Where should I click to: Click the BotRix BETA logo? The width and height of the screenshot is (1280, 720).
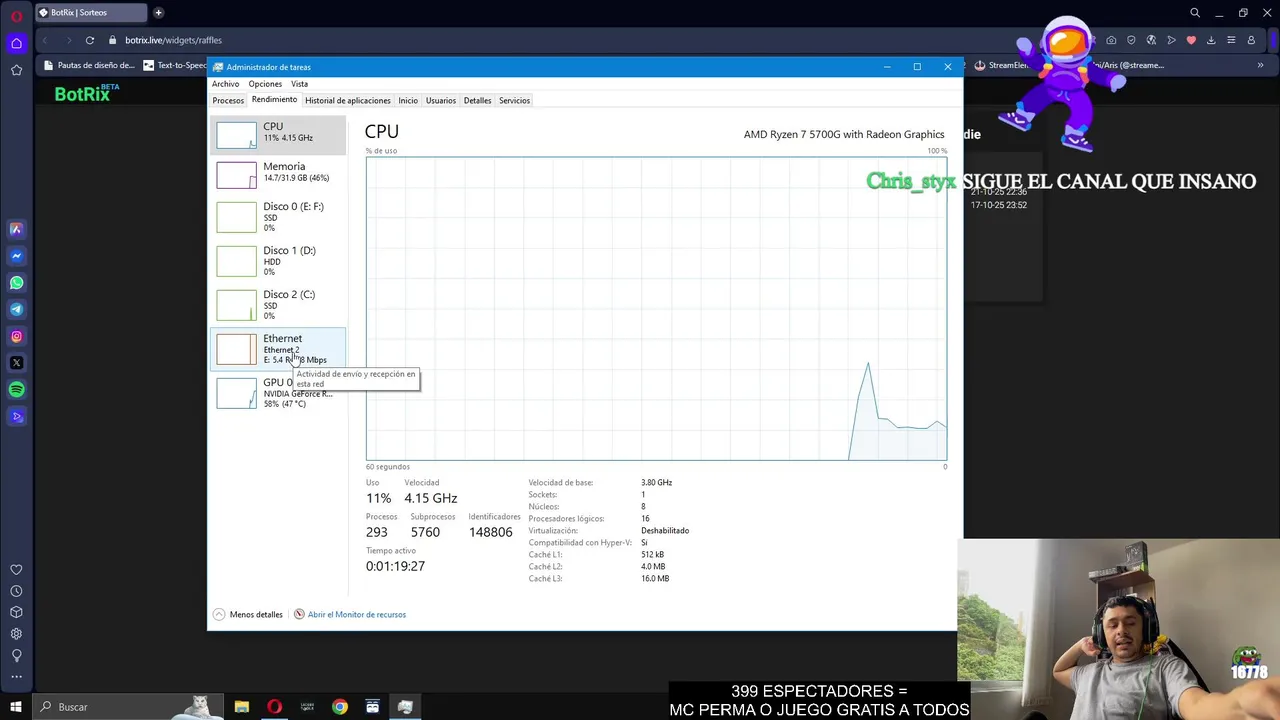click(x=87, y=93)
